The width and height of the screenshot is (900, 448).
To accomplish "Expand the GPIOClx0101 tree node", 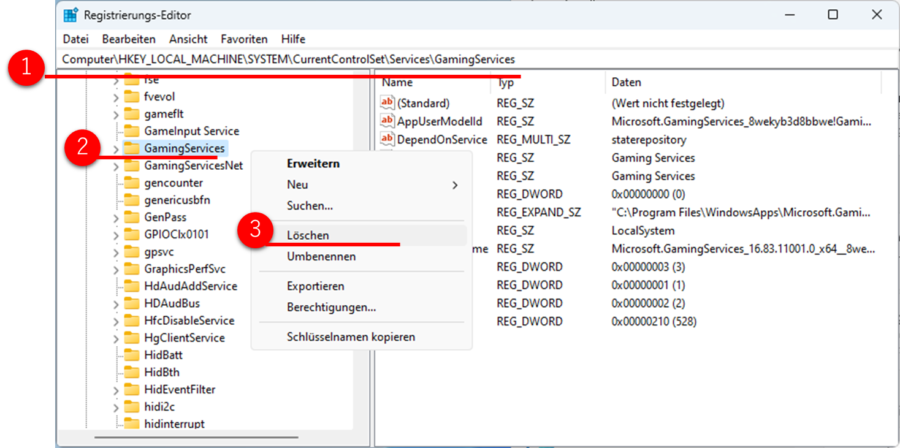I will click(116, 235).
